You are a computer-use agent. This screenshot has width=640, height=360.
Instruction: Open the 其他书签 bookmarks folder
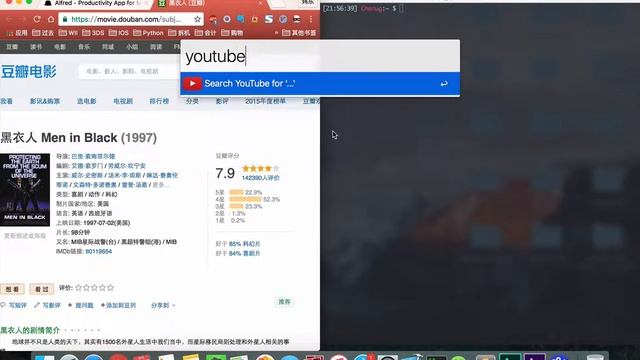(x=299, y=33)
